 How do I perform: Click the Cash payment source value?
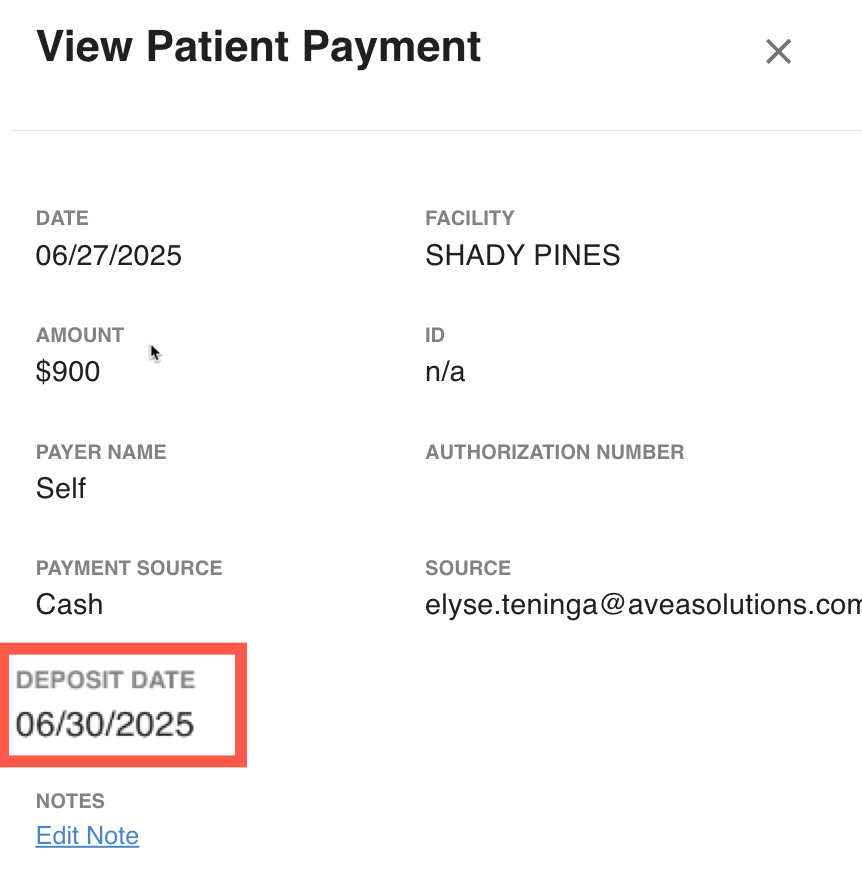coord(70,605)
